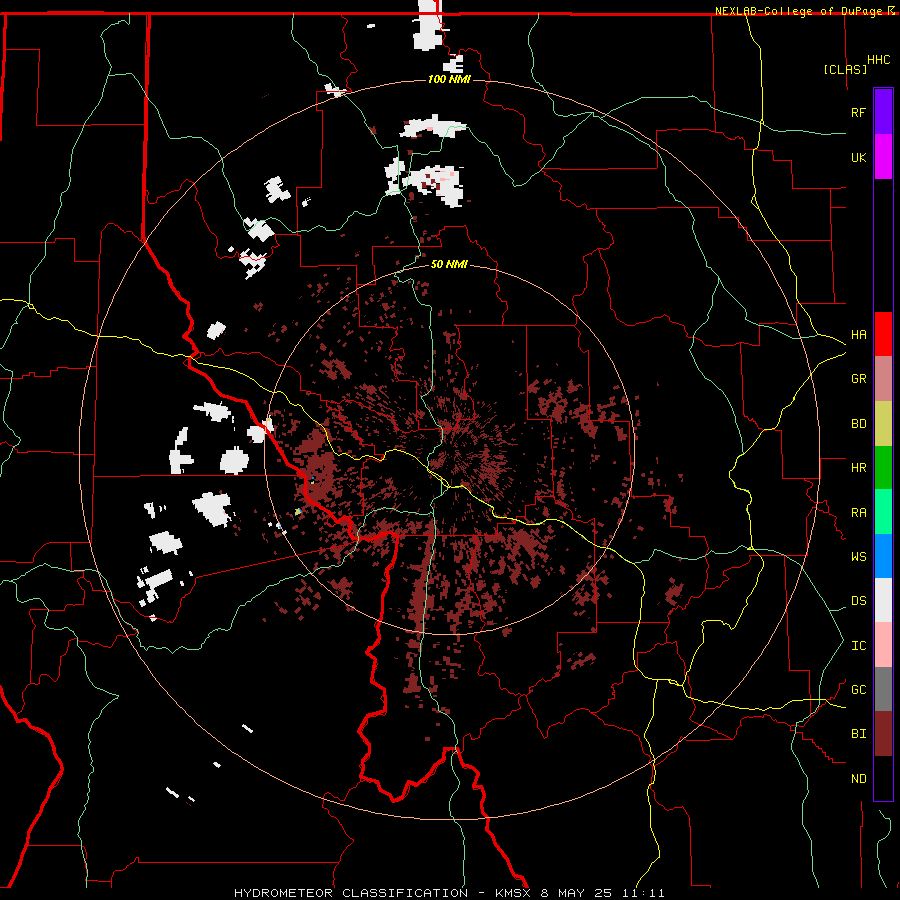
Task: Click the GR legend label
Action: (x=858, y=379)
